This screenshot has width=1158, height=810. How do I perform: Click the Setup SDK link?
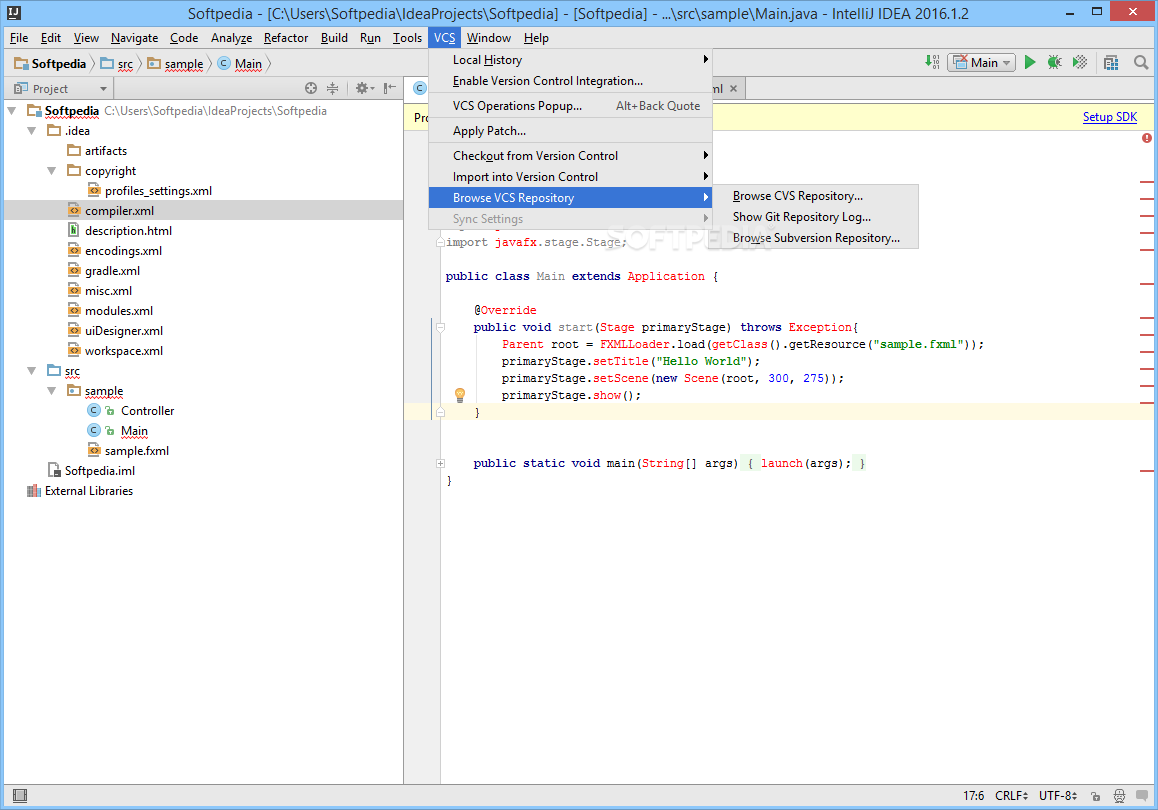[1109, 117]
